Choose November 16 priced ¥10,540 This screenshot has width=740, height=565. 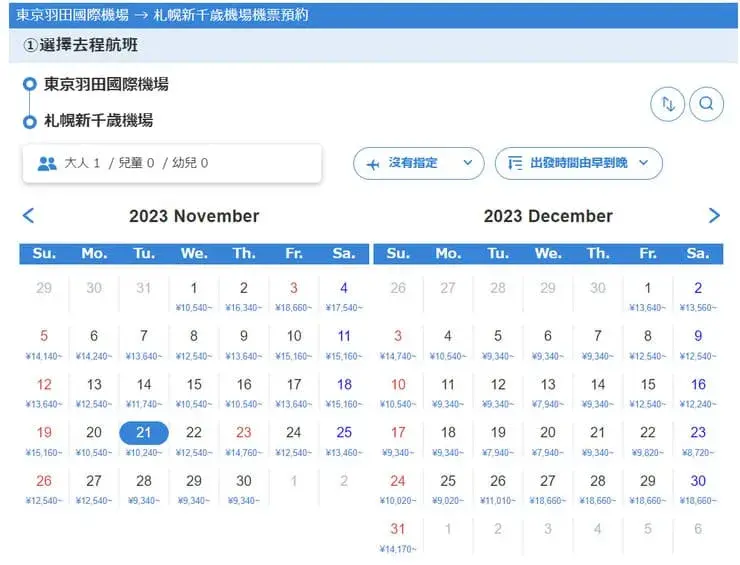244,392
